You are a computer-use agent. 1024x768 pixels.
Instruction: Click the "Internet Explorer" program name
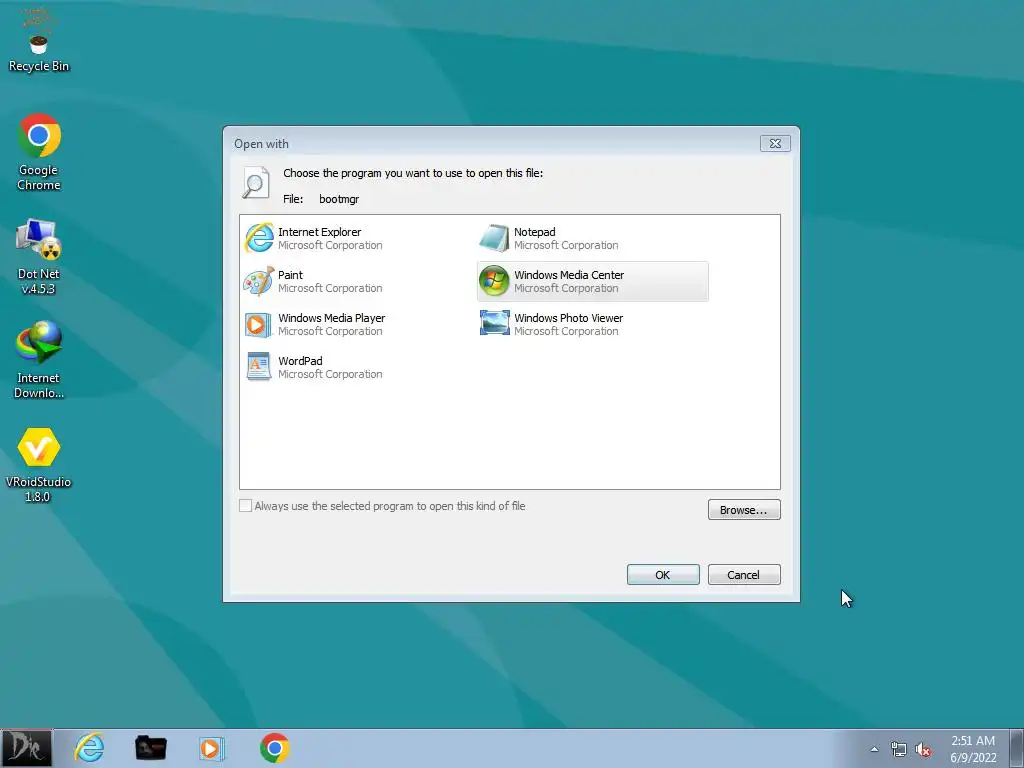pos(319,232)
